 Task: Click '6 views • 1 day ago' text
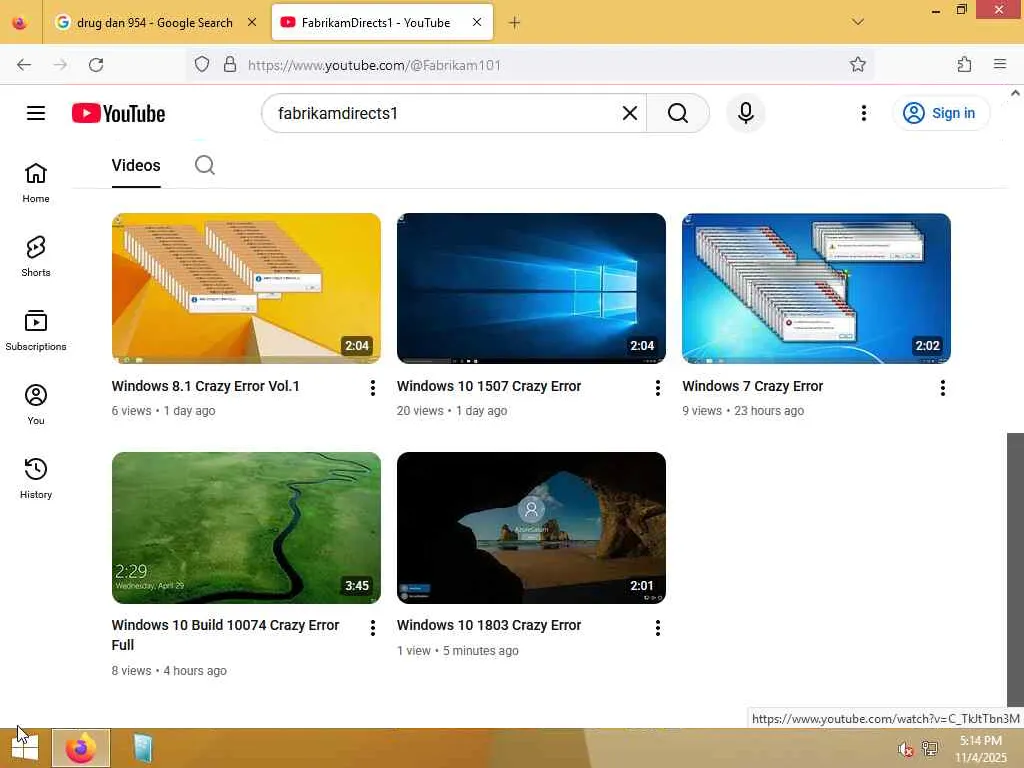163,411
